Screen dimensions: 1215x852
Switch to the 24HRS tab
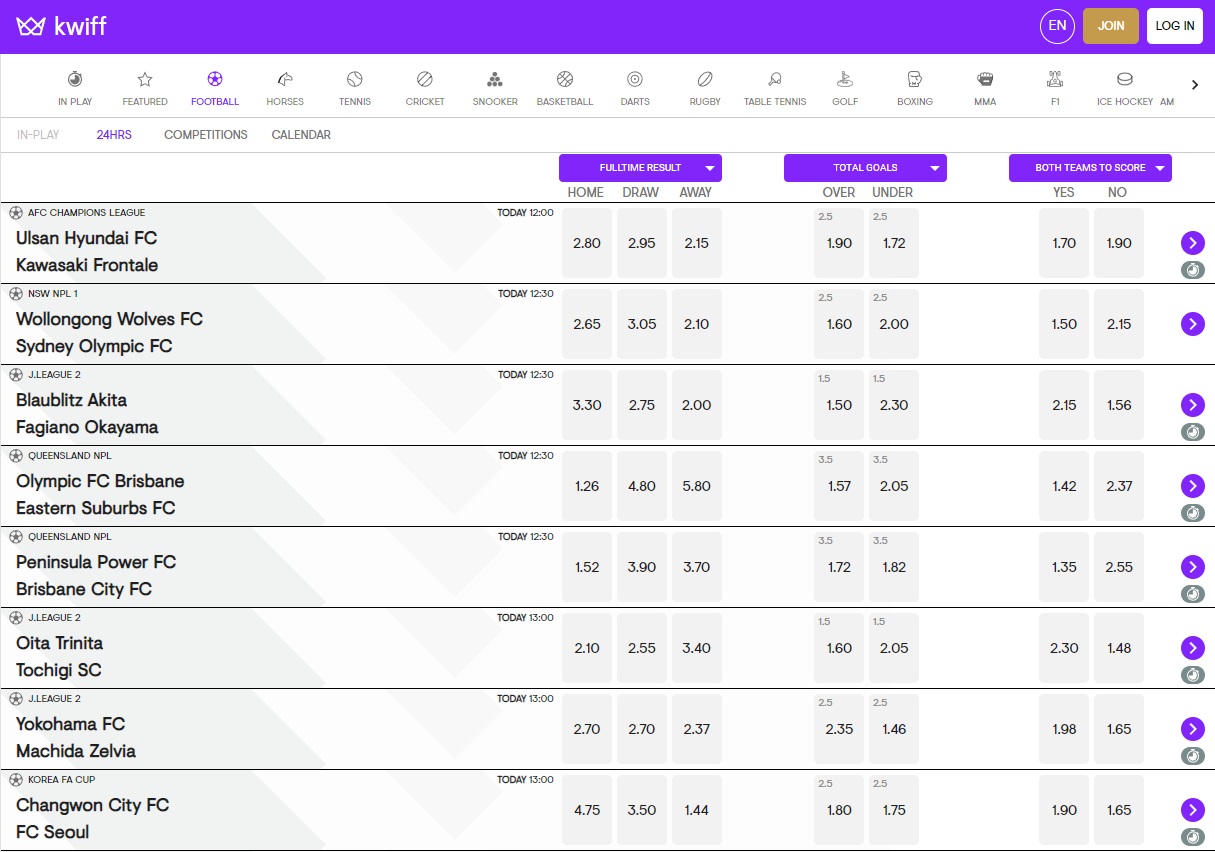[114, 135]
